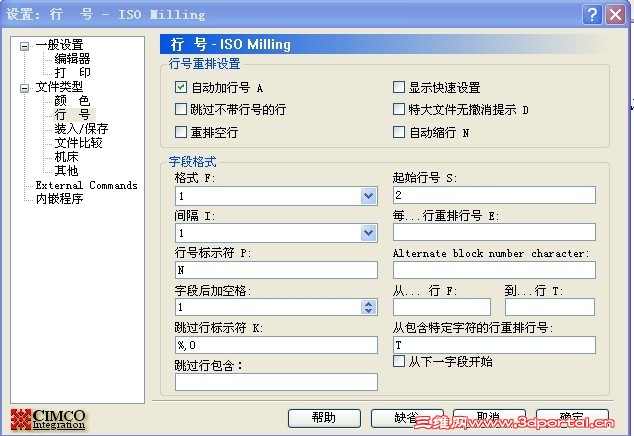634x436 pixels.
Task: Click the 从...行 F input field
Action: pyautogui.click(x=442, y=307)
